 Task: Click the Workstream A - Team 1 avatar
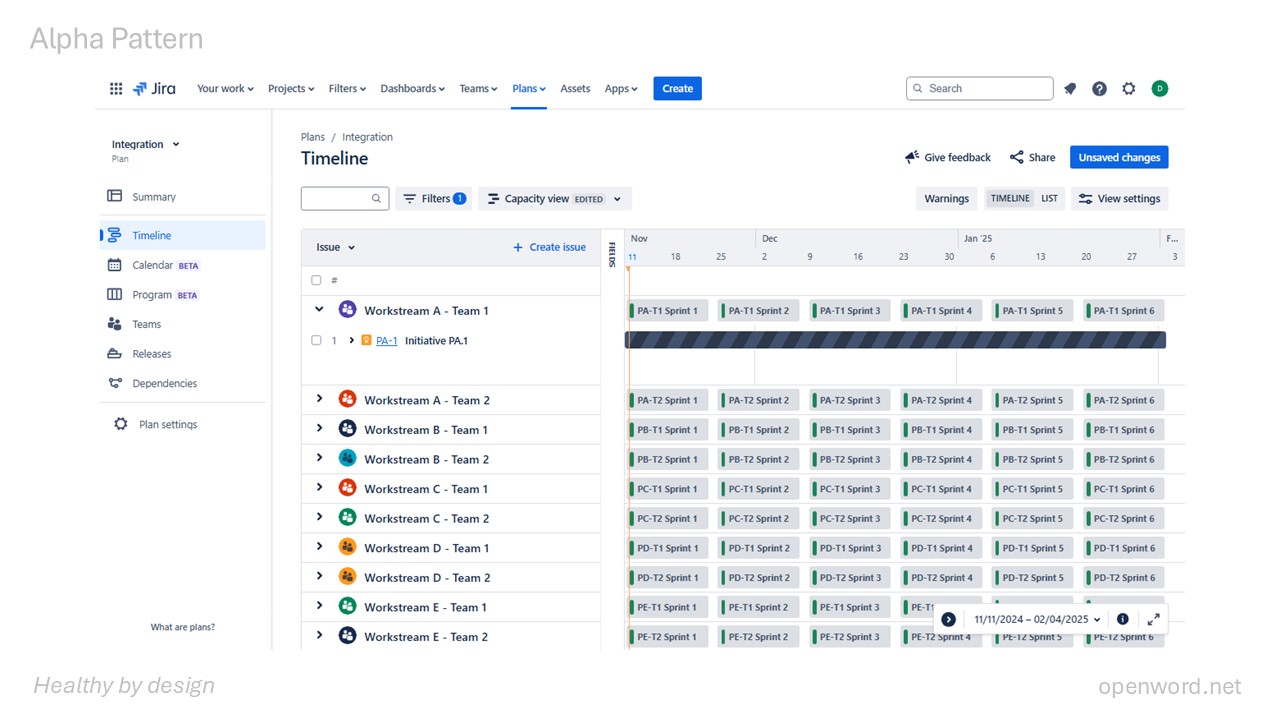[x=347, y=310]
